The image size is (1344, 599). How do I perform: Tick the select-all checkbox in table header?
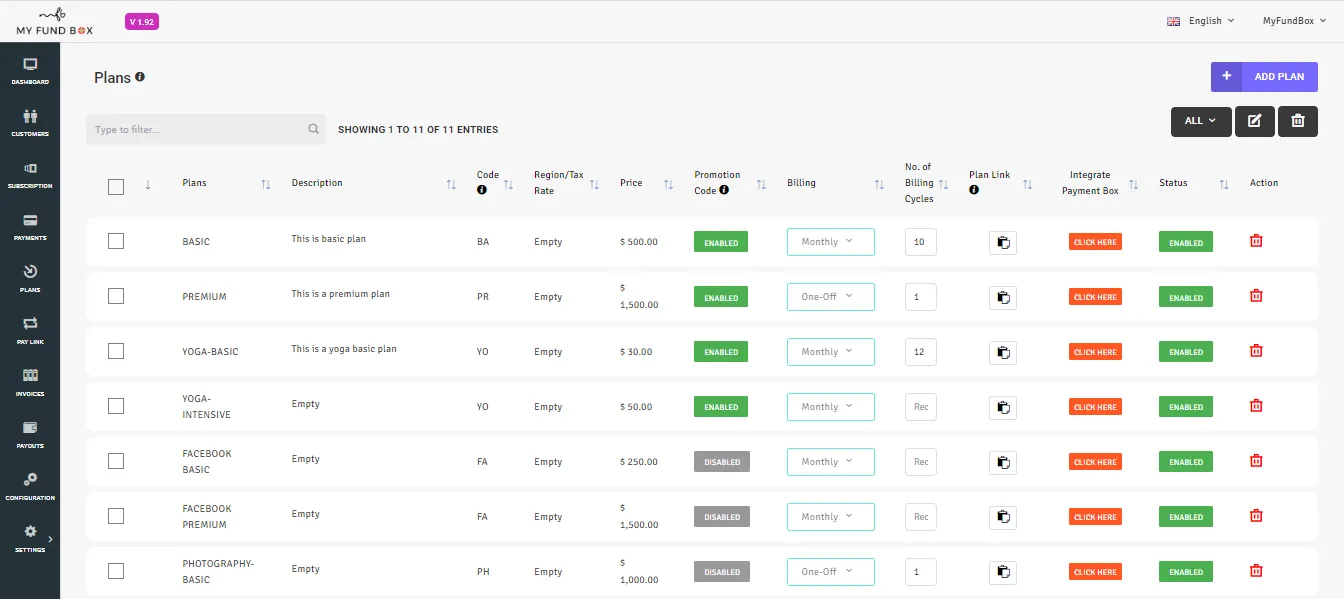(x=116, y=186)
